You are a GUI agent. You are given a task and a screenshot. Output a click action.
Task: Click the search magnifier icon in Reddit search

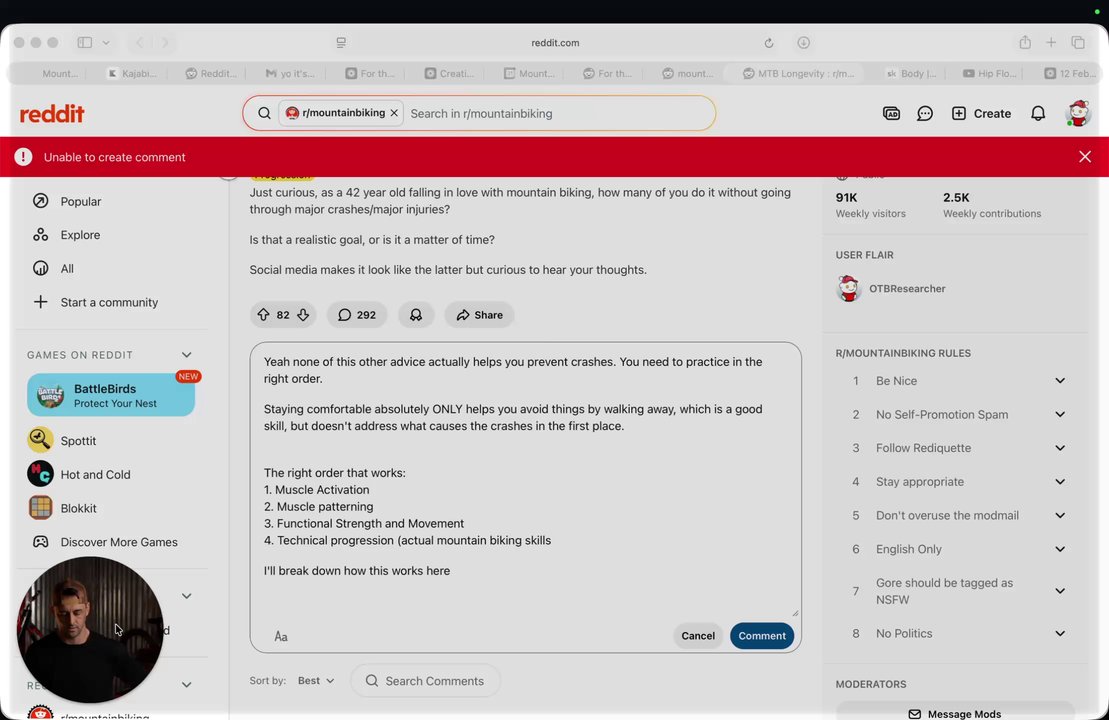(x=264, y=113)
